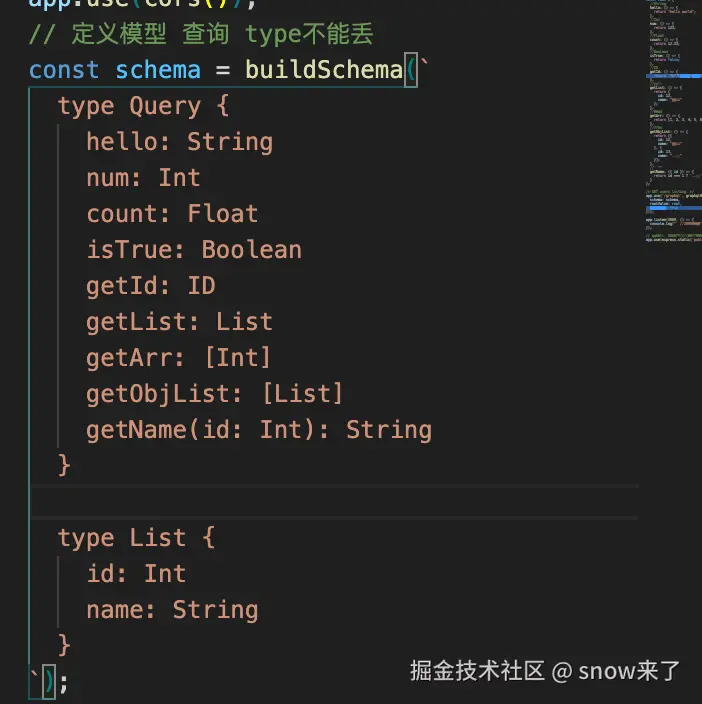Click the type Query declaration

tap(144, 106)
